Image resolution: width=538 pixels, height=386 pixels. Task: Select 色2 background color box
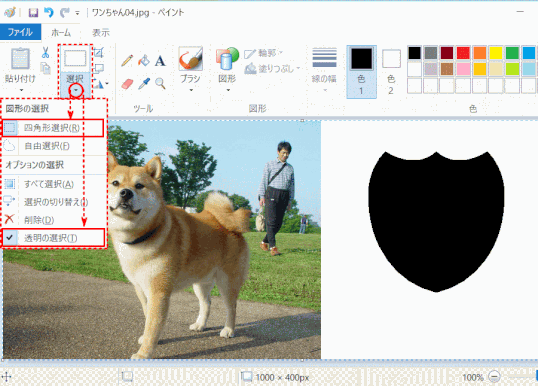[391, 72]
